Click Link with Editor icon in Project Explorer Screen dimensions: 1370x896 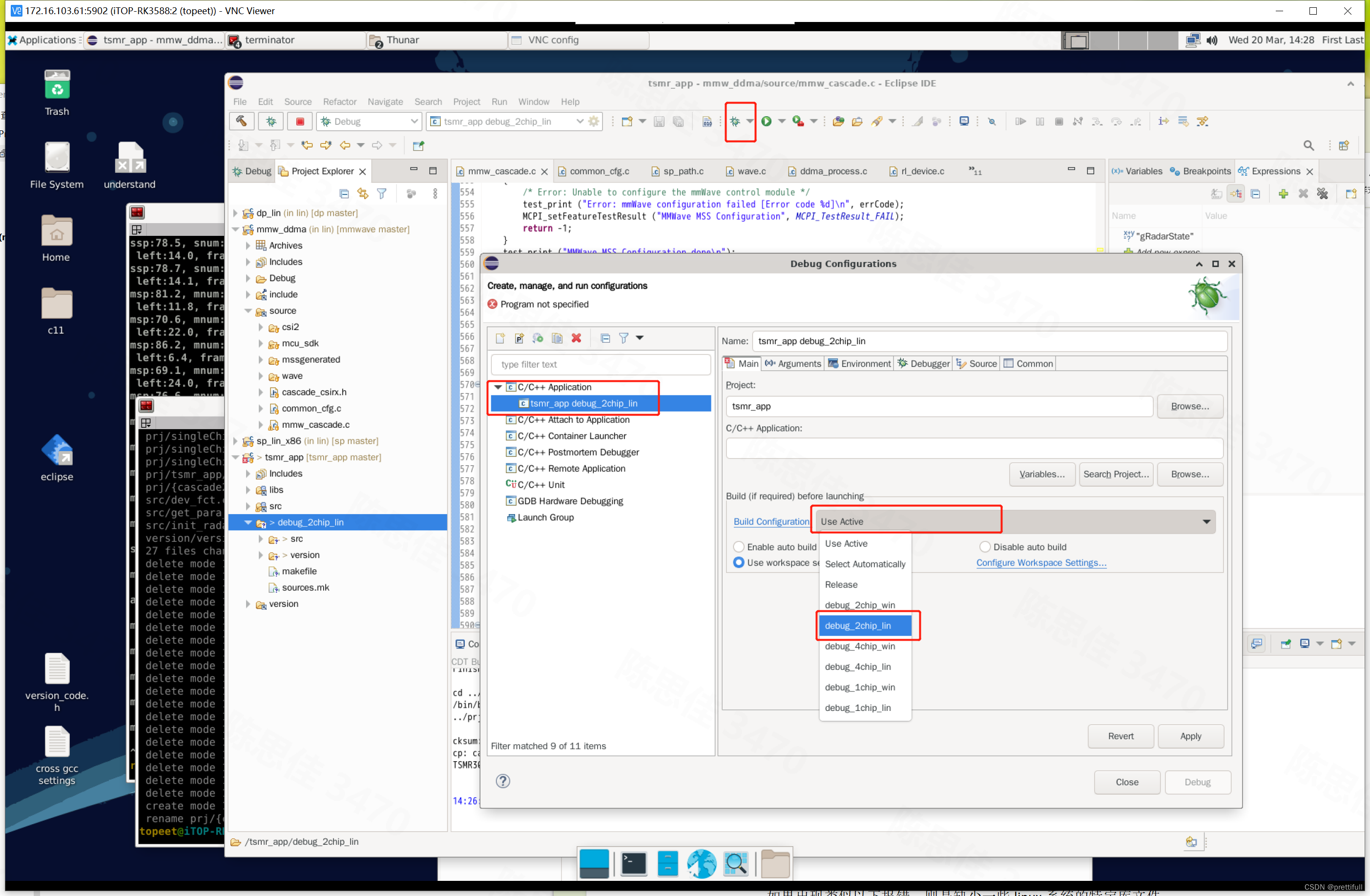pos(363,193)
